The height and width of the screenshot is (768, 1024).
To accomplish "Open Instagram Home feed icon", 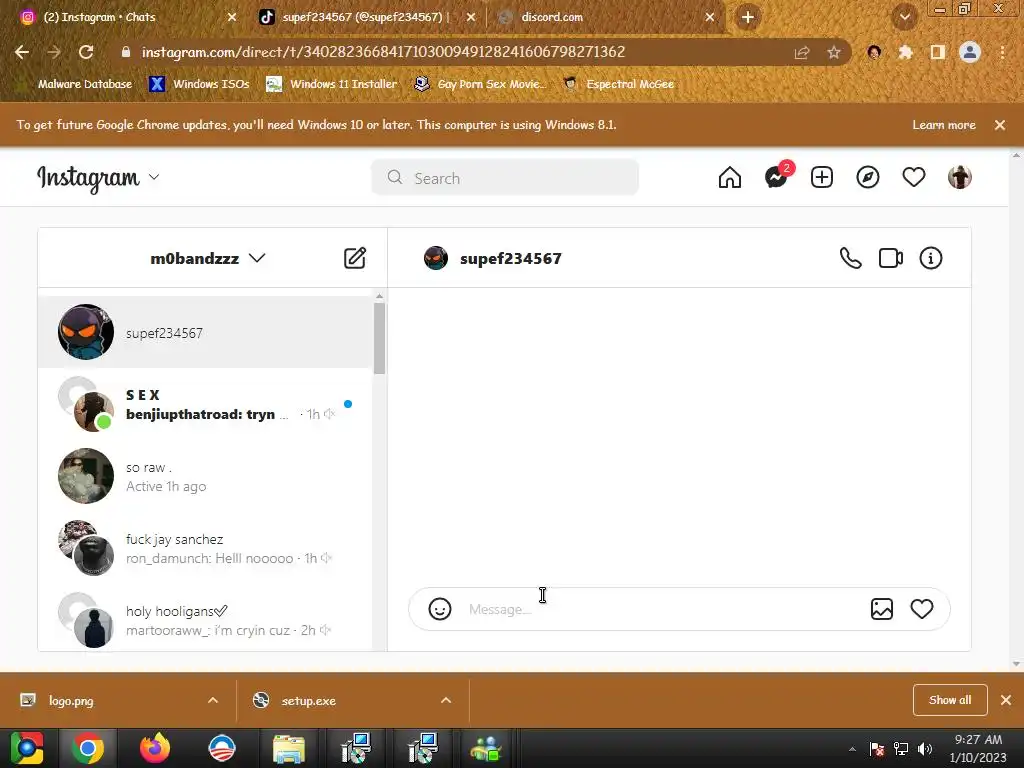I will pyautogui.click(x=729, y=178).
